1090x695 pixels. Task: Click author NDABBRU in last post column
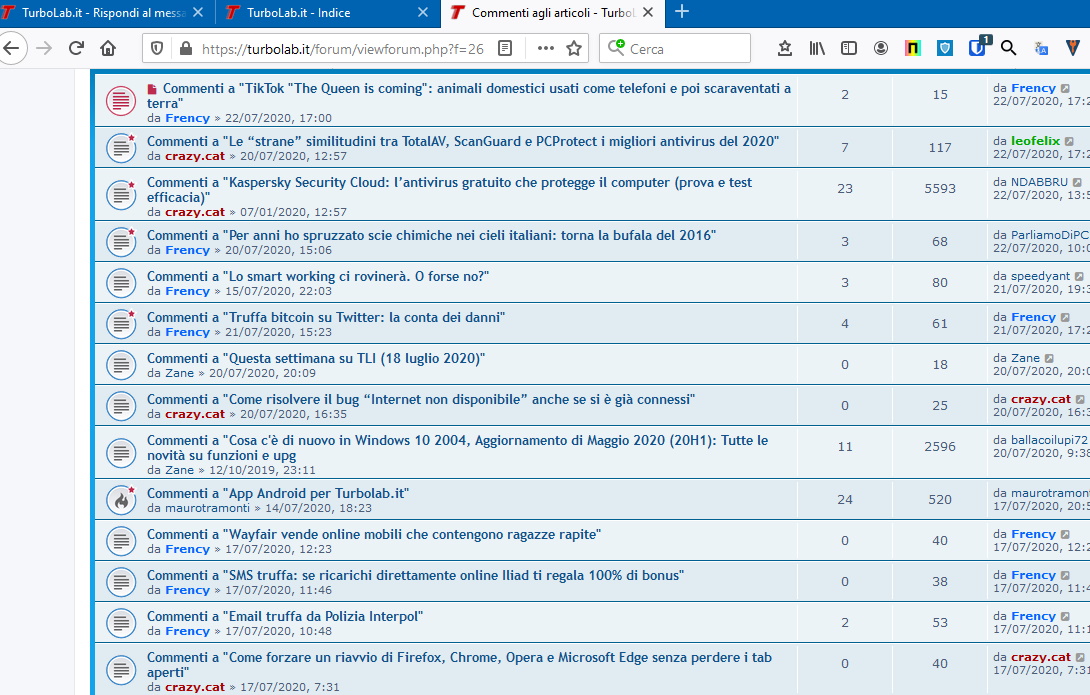[1039, 182]
